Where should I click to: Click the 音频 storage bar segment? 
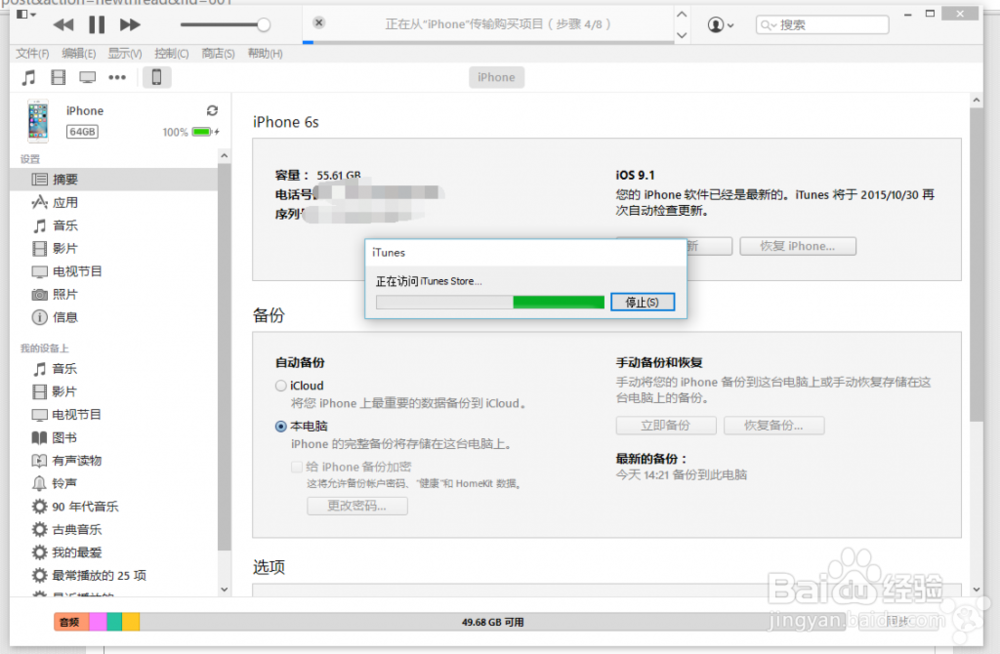click(71, 622)
